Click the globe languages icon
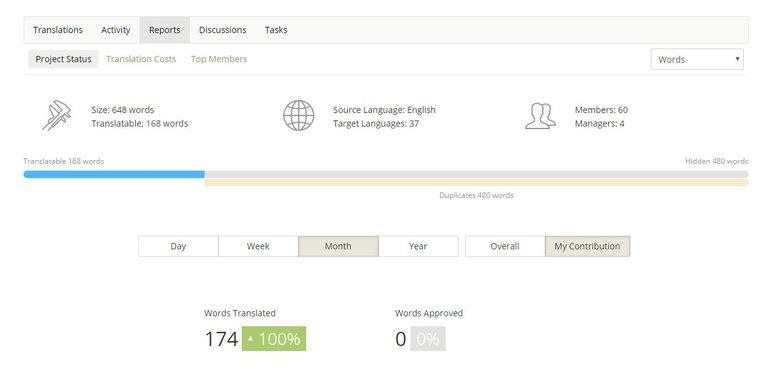Screen dimensions: 768x376 [298, 116]
